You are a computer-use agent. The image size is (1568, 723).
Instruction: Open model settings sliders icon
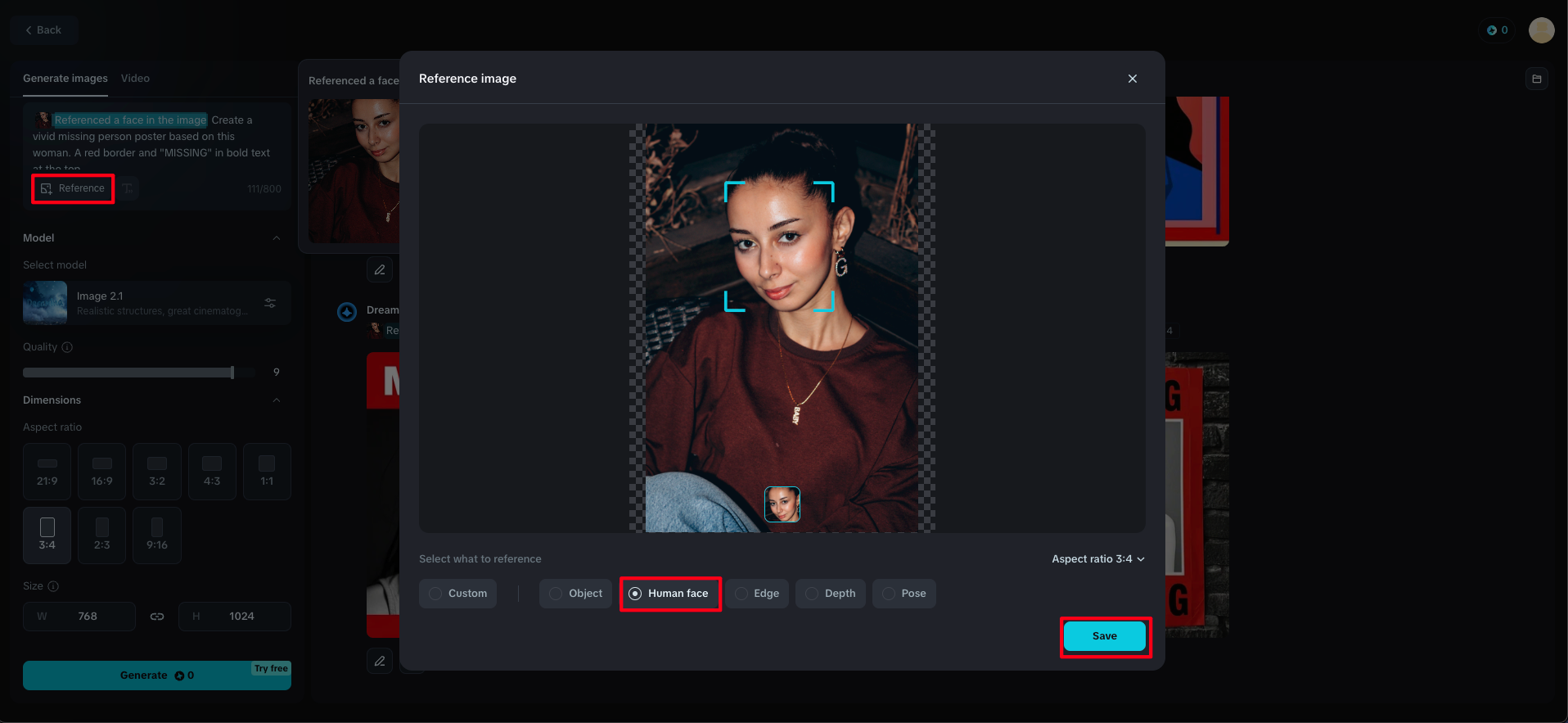(270, 303)
